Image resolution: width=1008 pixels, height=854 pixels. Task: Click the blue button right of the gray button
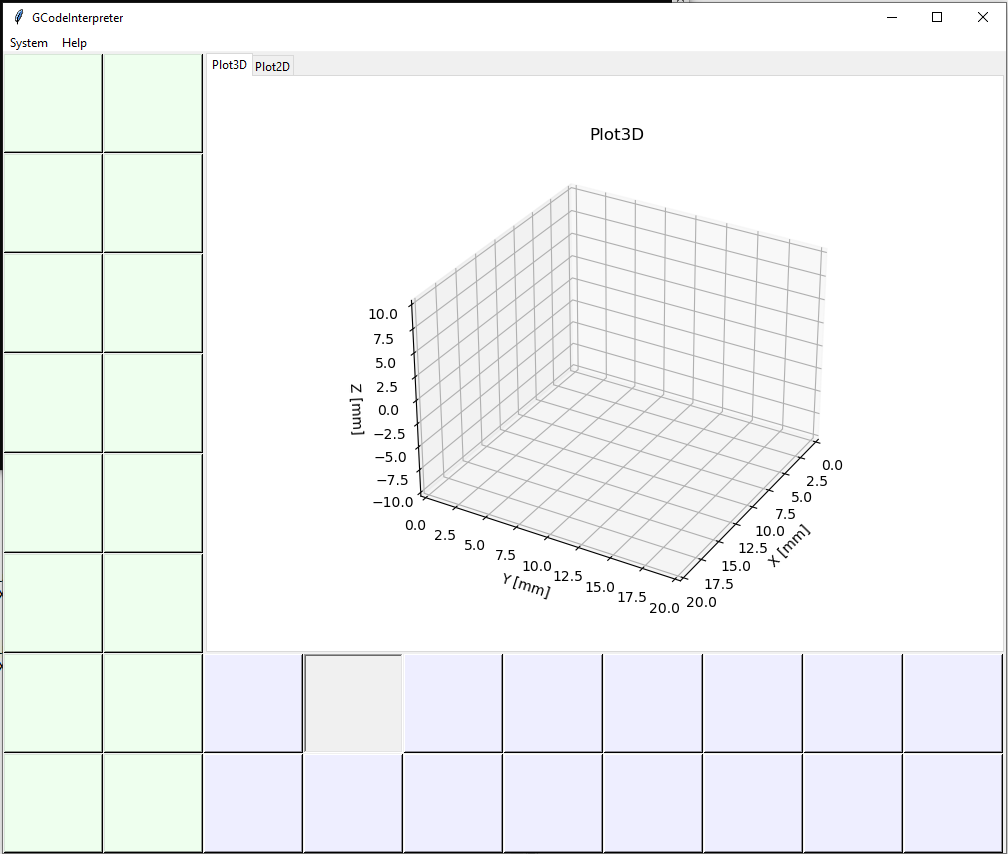[453, 702]
